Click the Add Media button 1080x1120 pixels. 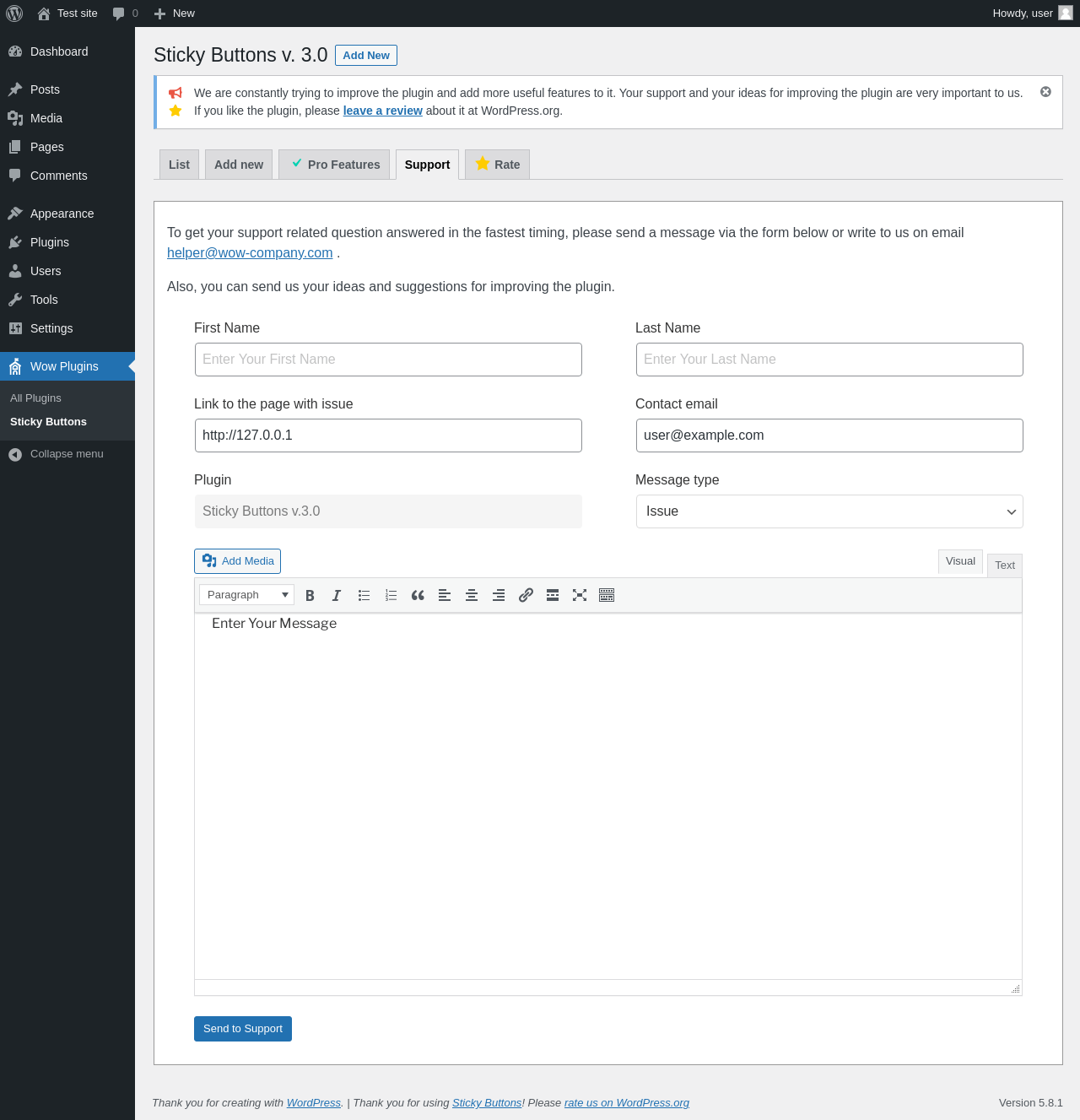(x=237, y=561)
